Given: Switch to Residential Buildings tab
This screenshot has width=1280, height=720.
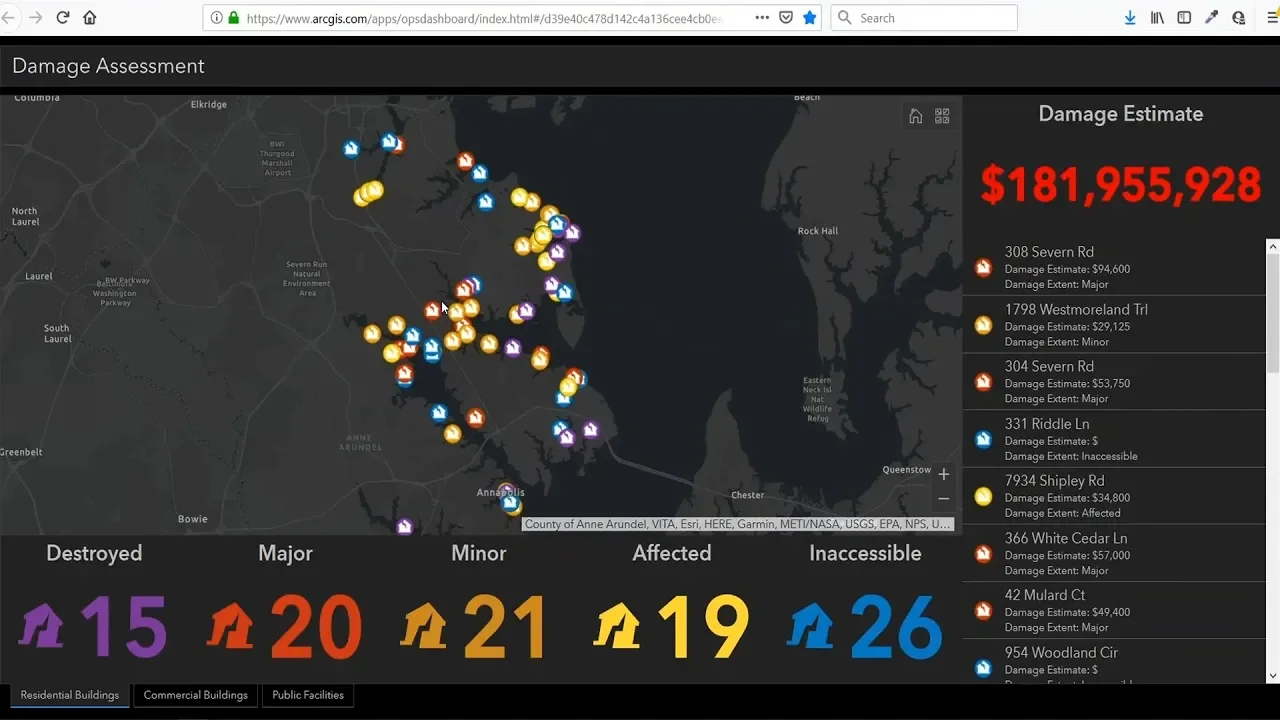Looking at the screenshot, I should coord(70,695).
